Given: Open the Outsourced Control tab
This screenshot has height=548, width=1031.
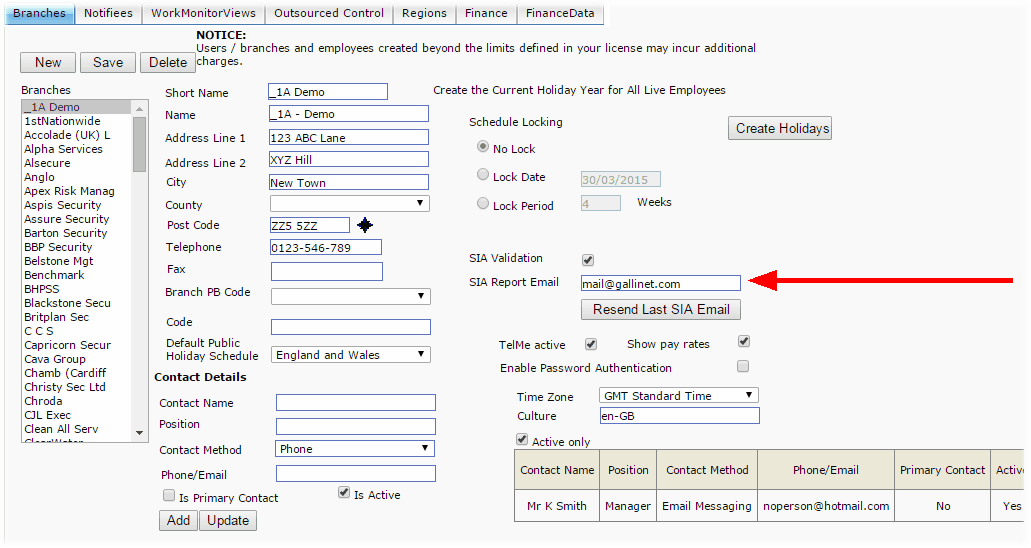Looking at the screenshot, I should coord(329,13).
